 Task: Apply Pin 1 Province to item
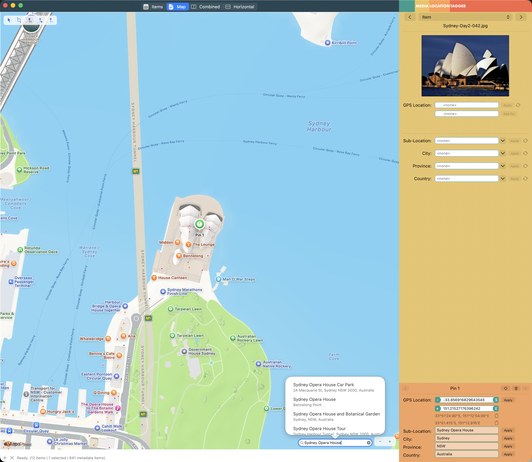point(508,446)
